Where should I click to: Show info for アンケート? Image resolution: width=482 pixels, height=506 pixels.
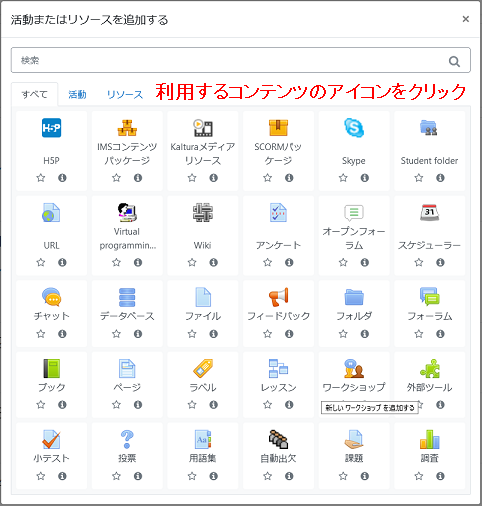[x=289, y=262]
